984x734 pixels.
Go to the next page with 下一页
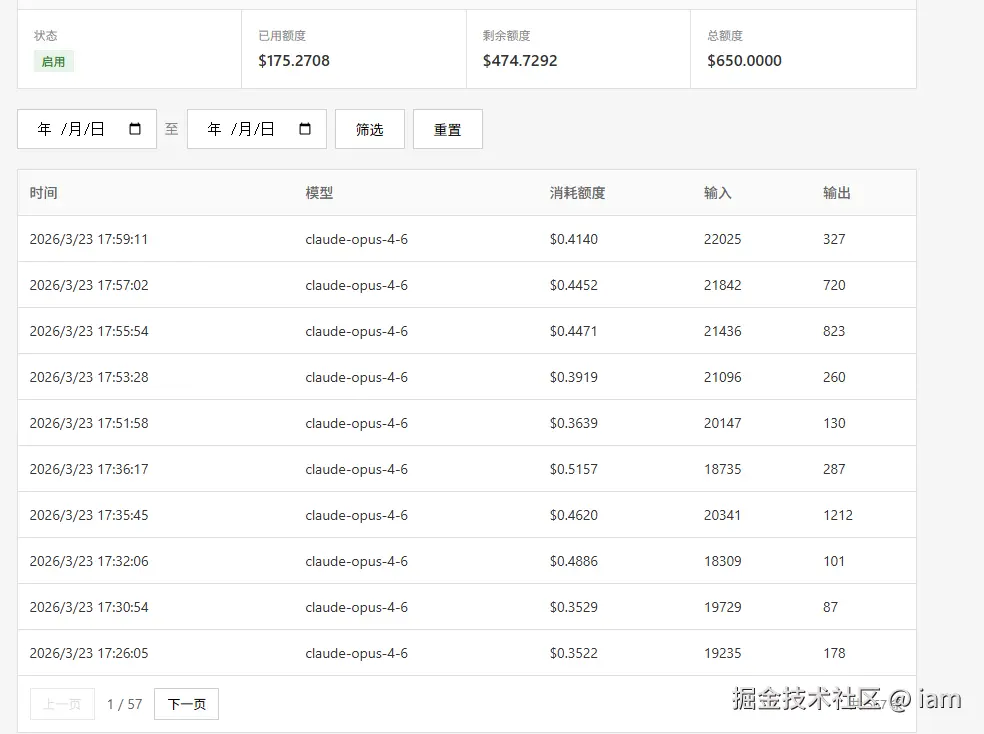coord(186,704)
